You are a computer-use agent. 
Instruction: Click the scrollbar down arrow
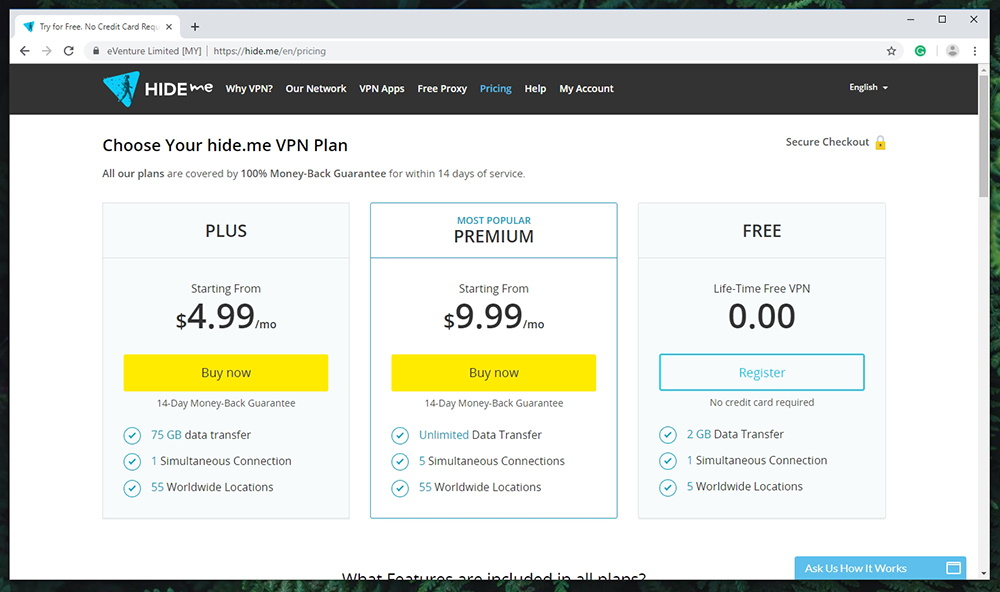(983, 573)
